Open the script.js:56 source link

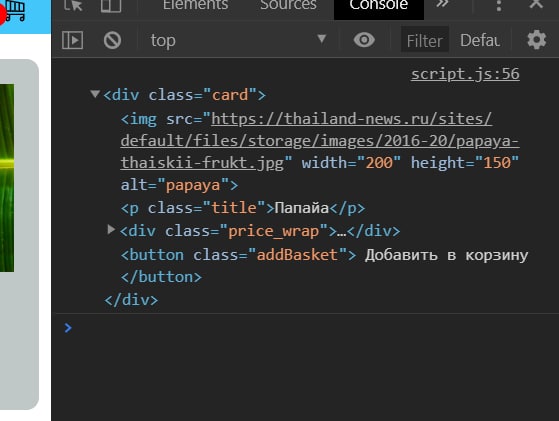[x=465, y=74]
